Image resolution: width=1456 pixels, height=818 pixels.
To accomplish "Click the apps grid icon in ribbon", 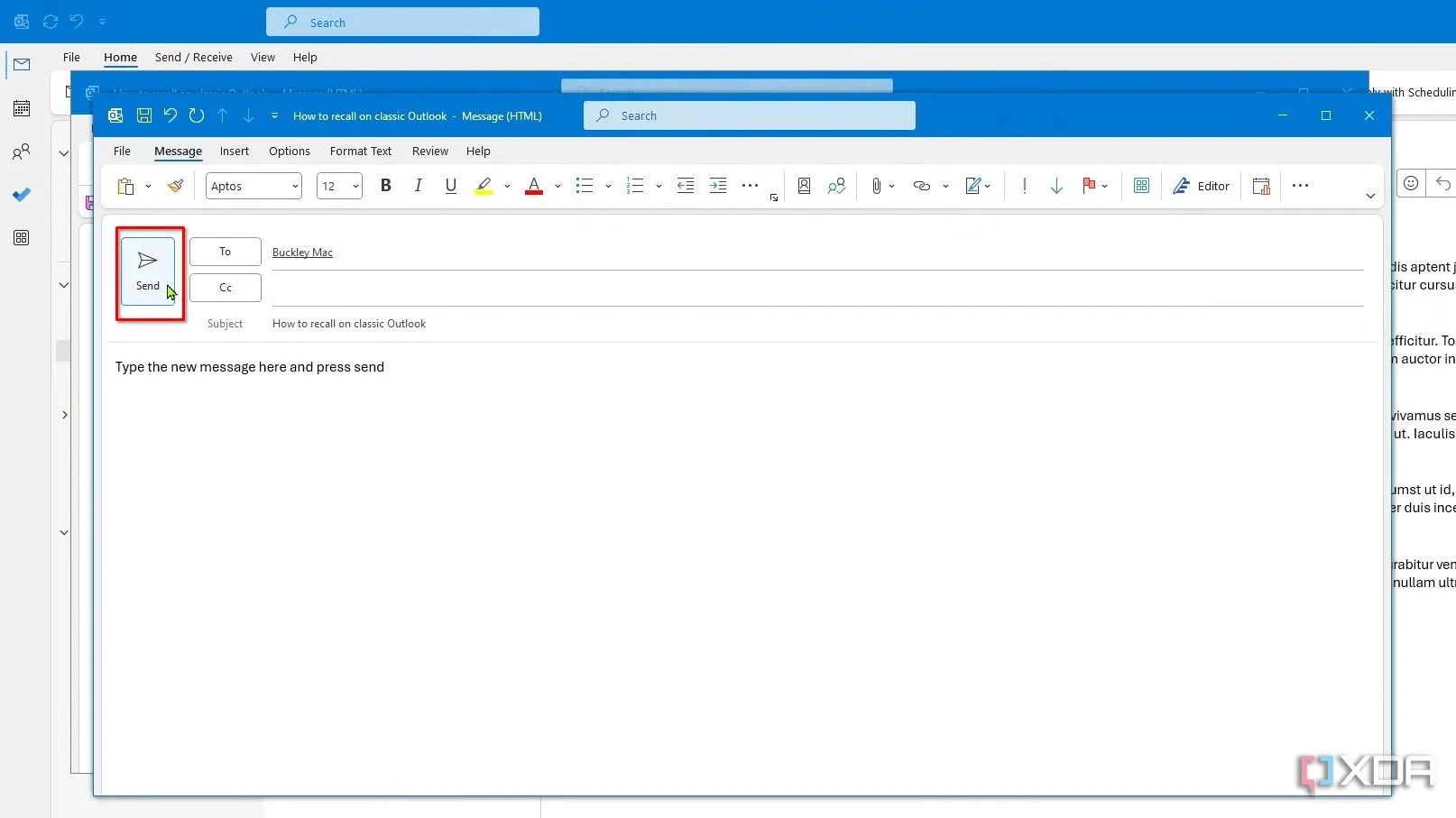I will (1141, 186).
